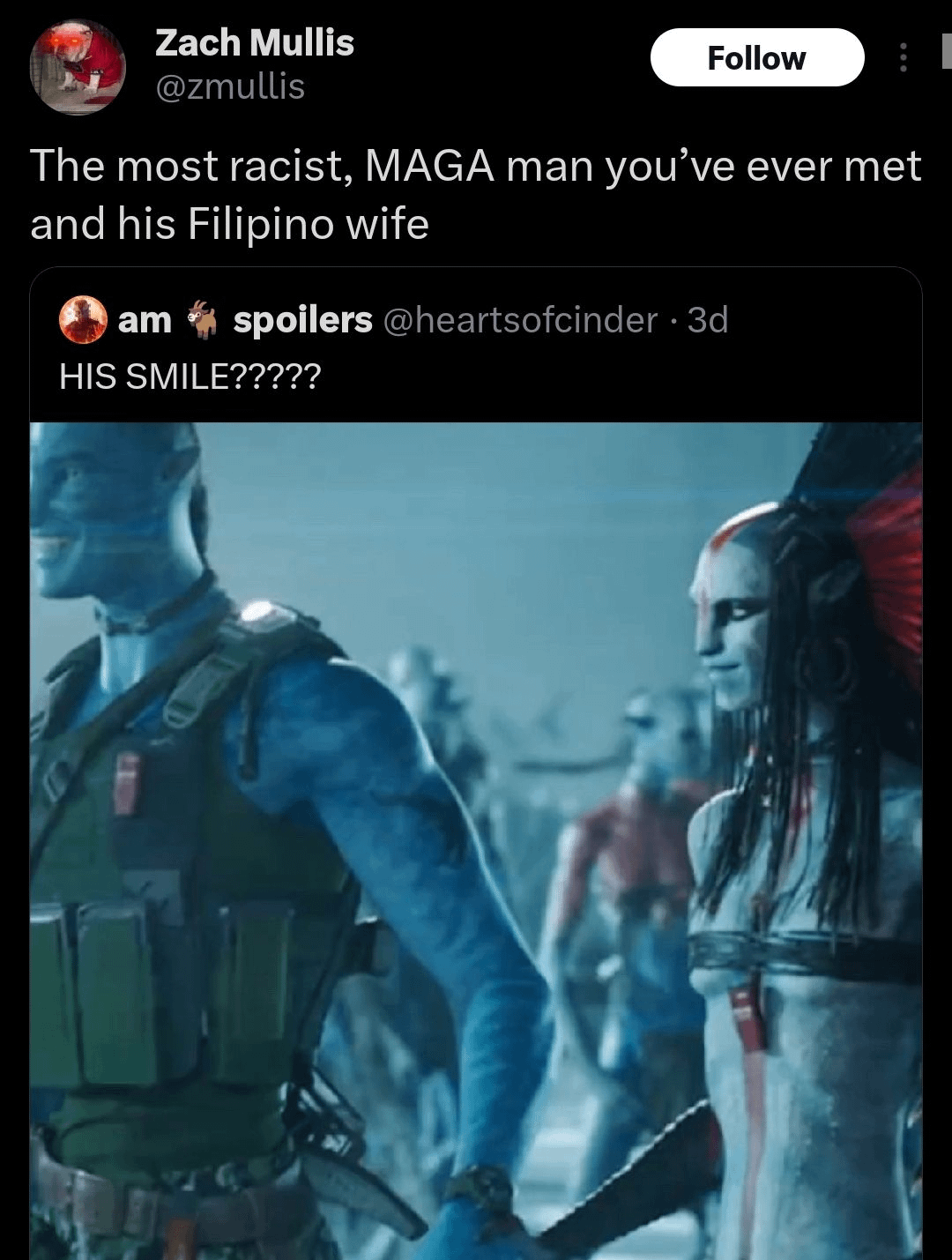Open the three-dot more options menu
Image resolution: width=952 pixels, height=1260 pixels.
tap(902, 58)
